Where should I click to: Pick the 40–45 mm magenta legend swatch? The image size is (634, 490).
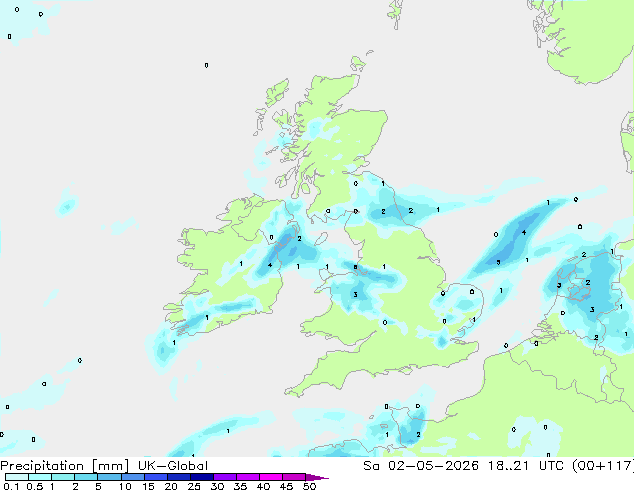[x=271, y=477]
